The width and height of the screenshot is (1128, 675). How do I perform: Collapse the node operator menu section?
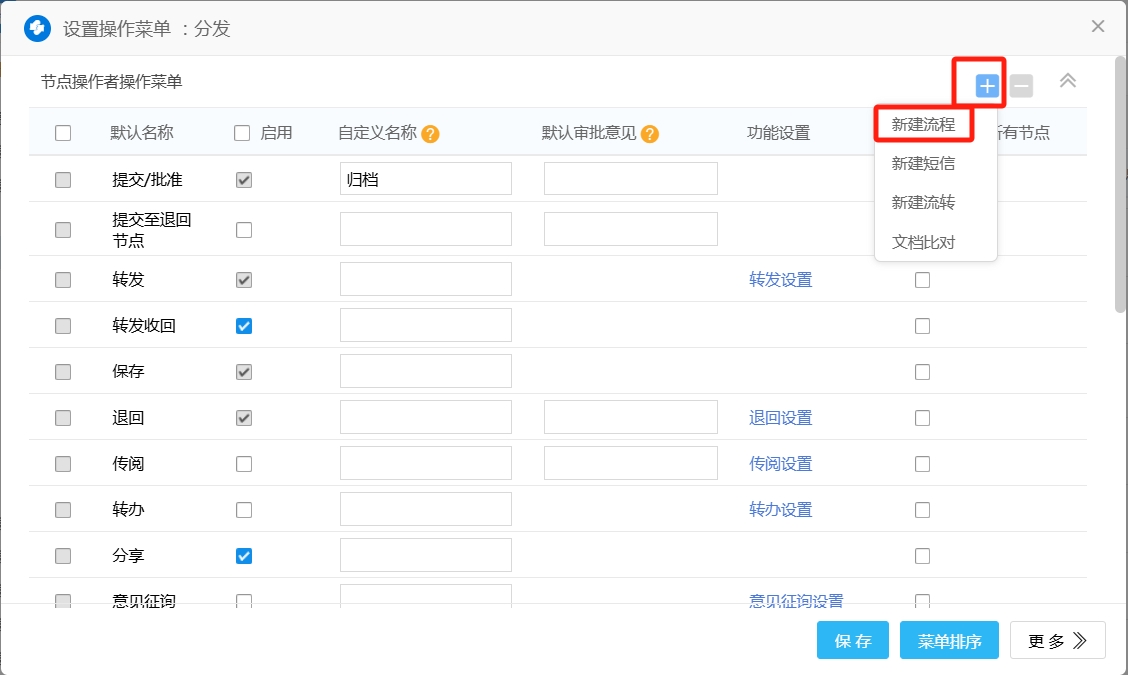pos(1068,81)
